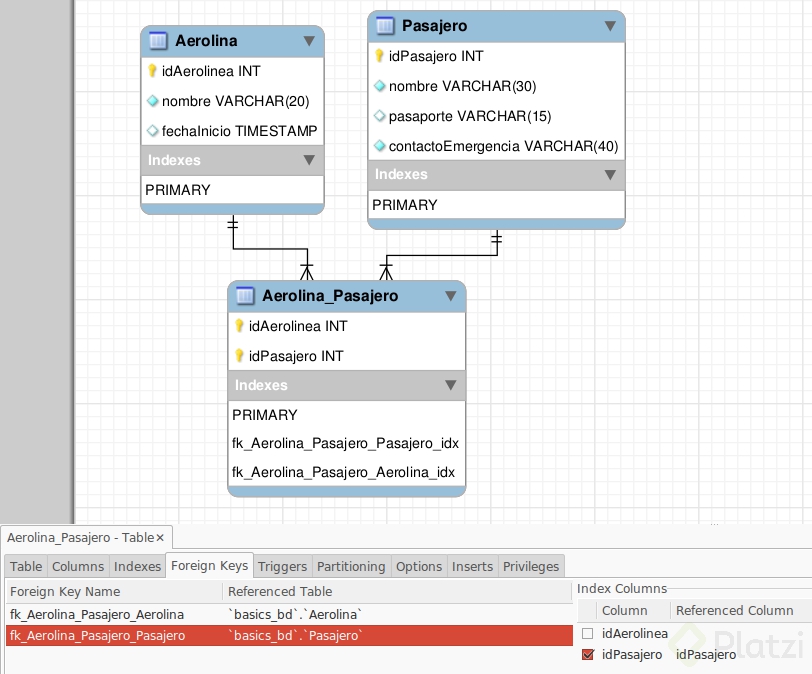Click the key icon beside idAerolinea in Aerolina
This screenshot has width=812, height=674.
click(x=152, y=71)
